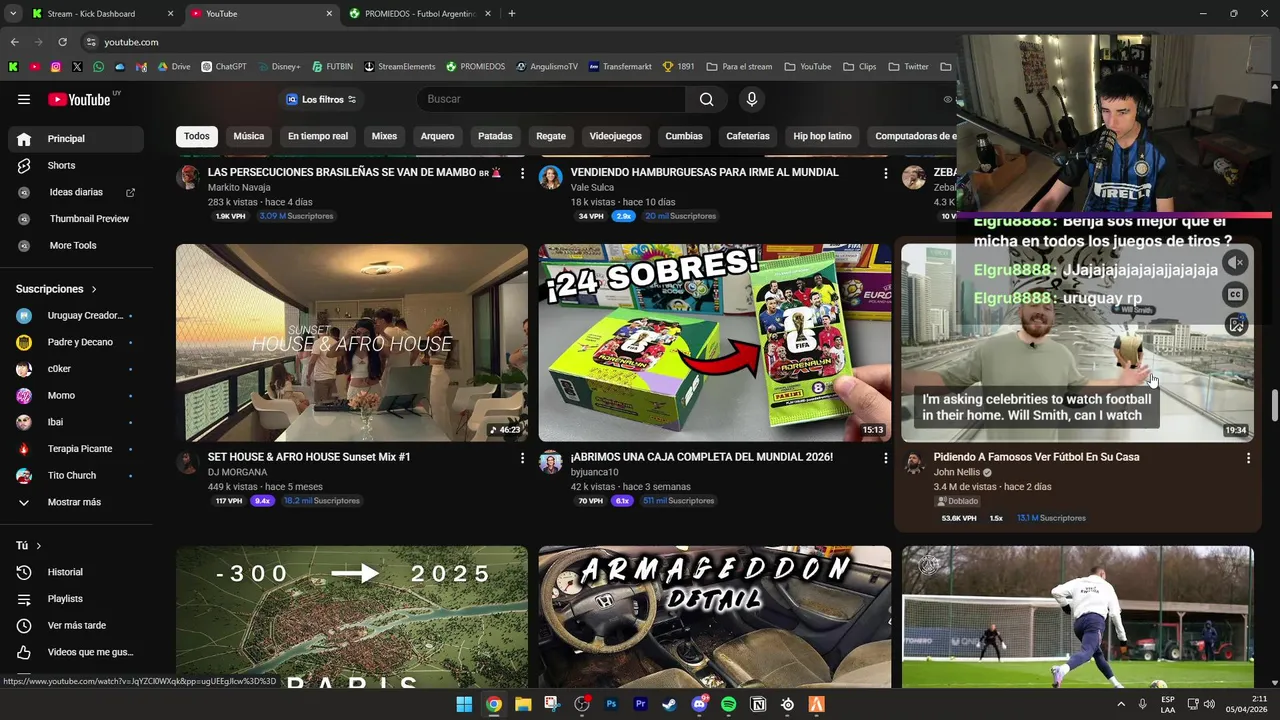The image size is (1280, 720).
Task: Open the Clips bookmark folder
Action: [x=859, y=67]
